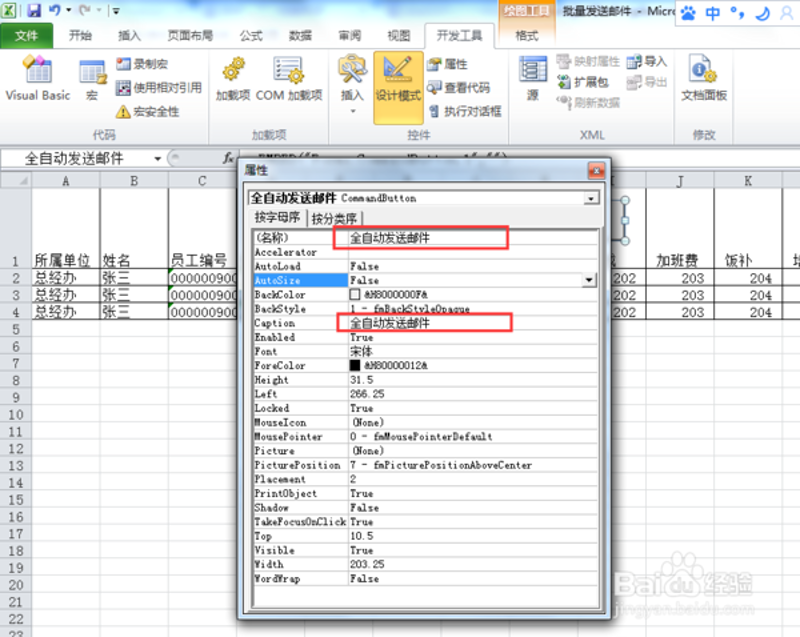Toggle IME 中 Chinese input mode
Viewport: 800px width, 637px height.
tap(713, 13)
